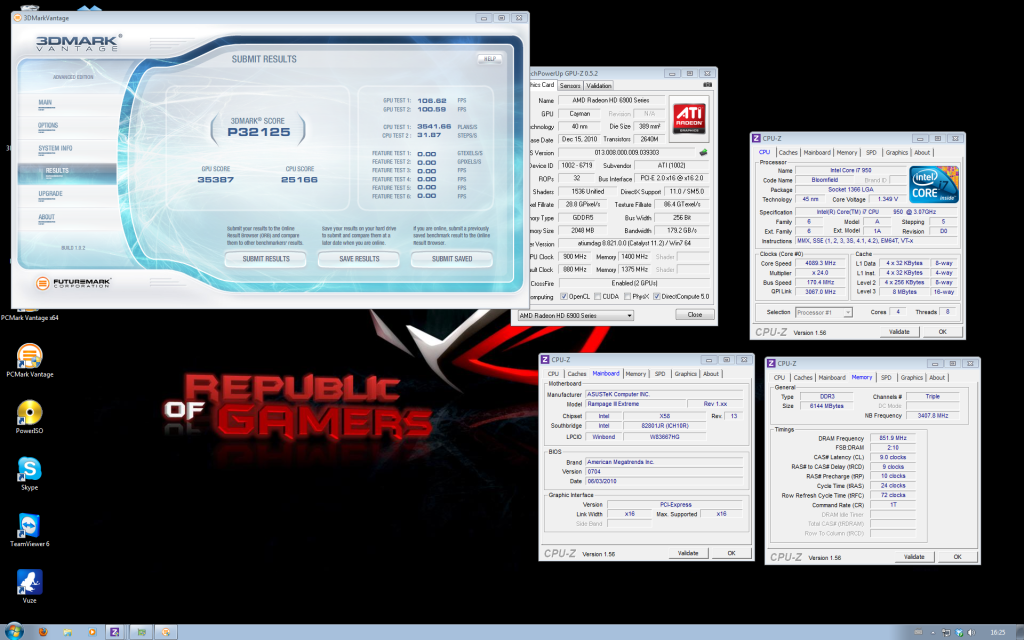
Task: Launch the TeamViewer 6 desktop icon
Action: [x=29, y=529]
